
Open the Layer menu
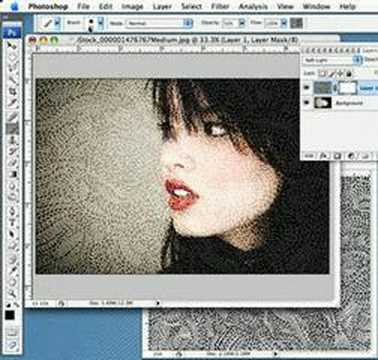[162, 6]
